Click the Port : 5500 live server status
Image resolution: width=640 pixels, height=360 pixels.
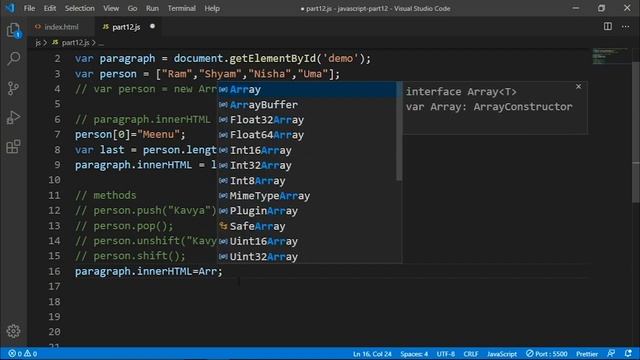[547, 353]
